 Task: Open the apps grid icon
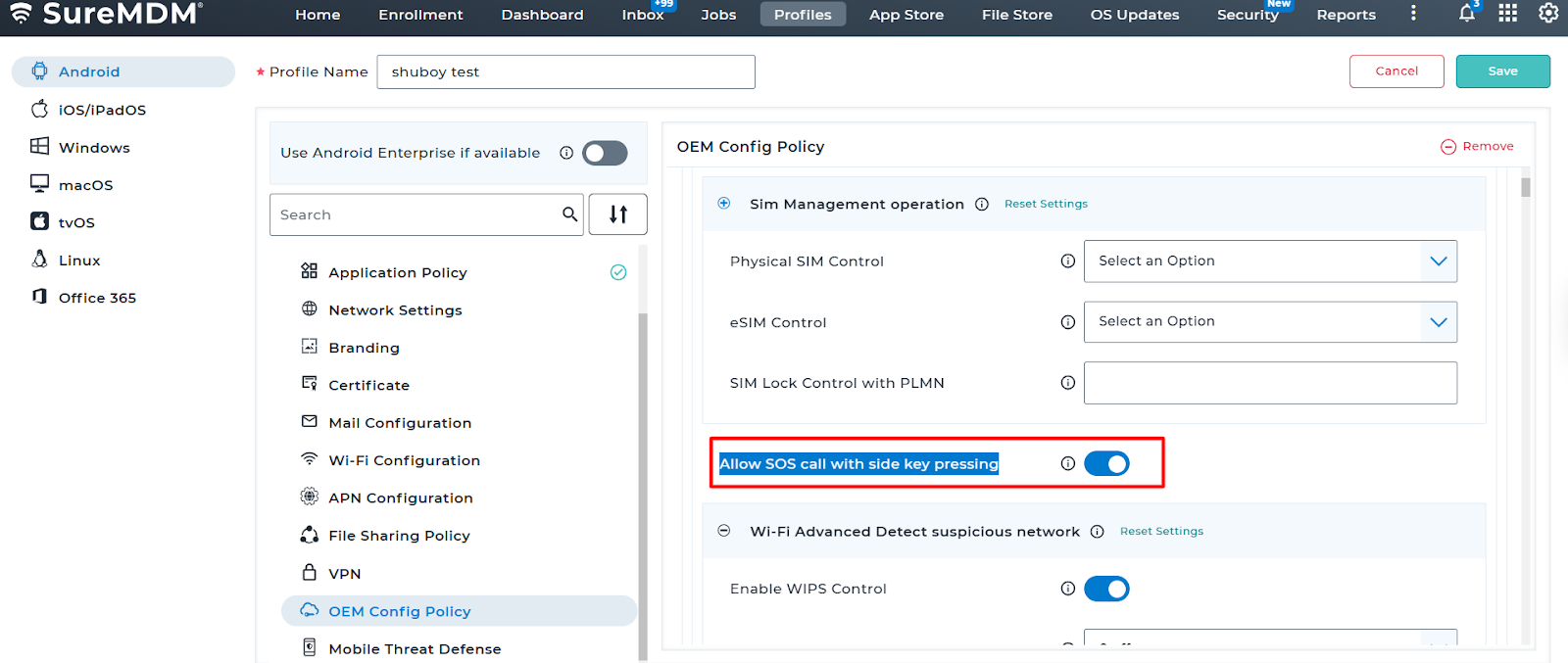tap(1507, 14)
